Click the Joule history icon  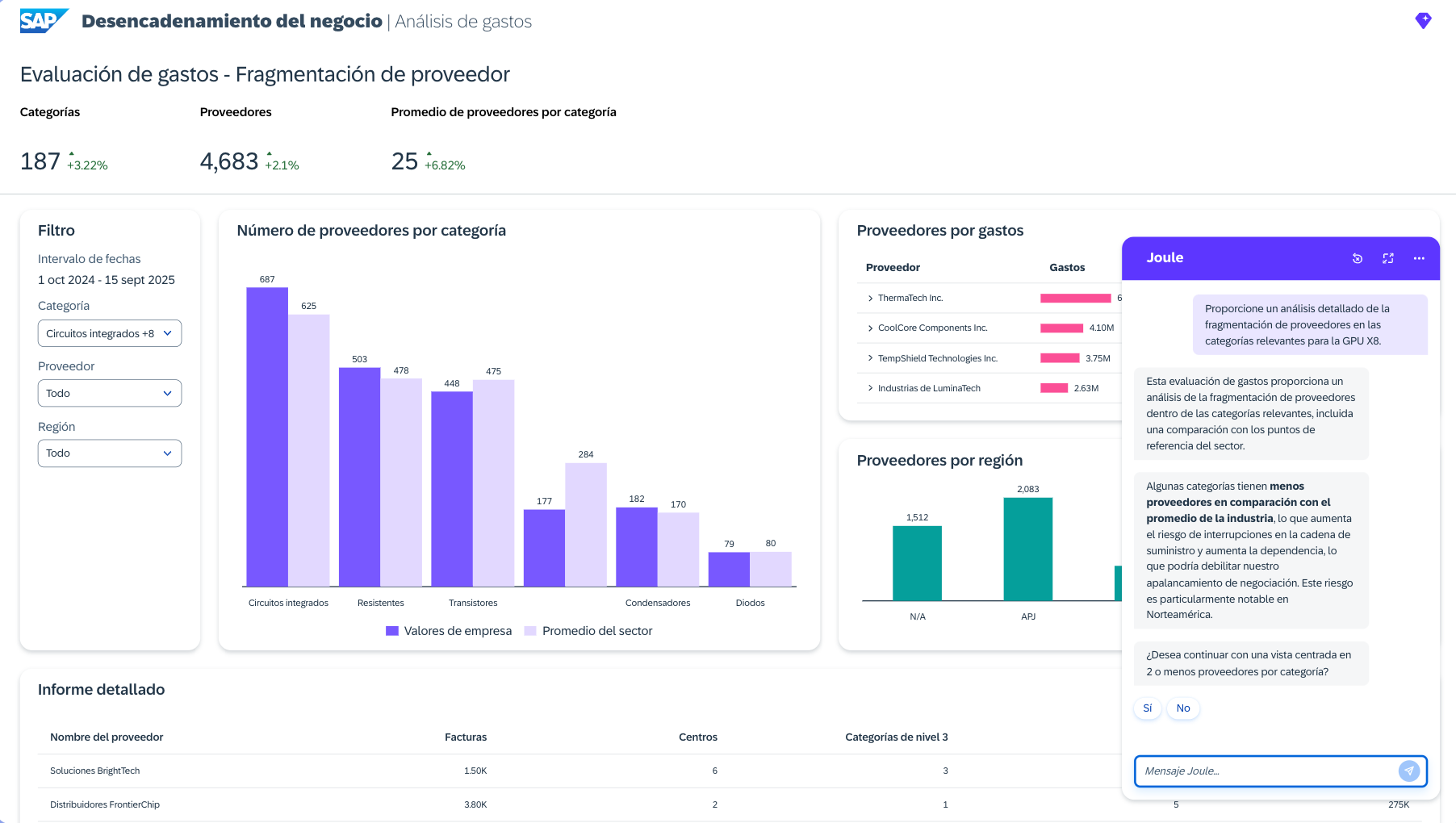click(x=1357, y=258)
